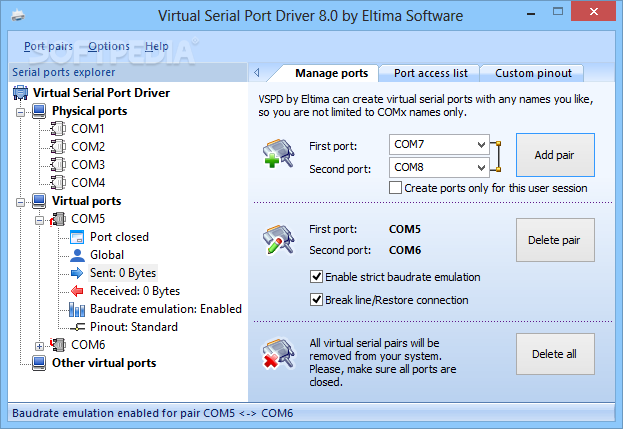Click the Virtual Serial Port Driver root icon
The width and height of the screenshot is (623, 429).
(20, 93)
